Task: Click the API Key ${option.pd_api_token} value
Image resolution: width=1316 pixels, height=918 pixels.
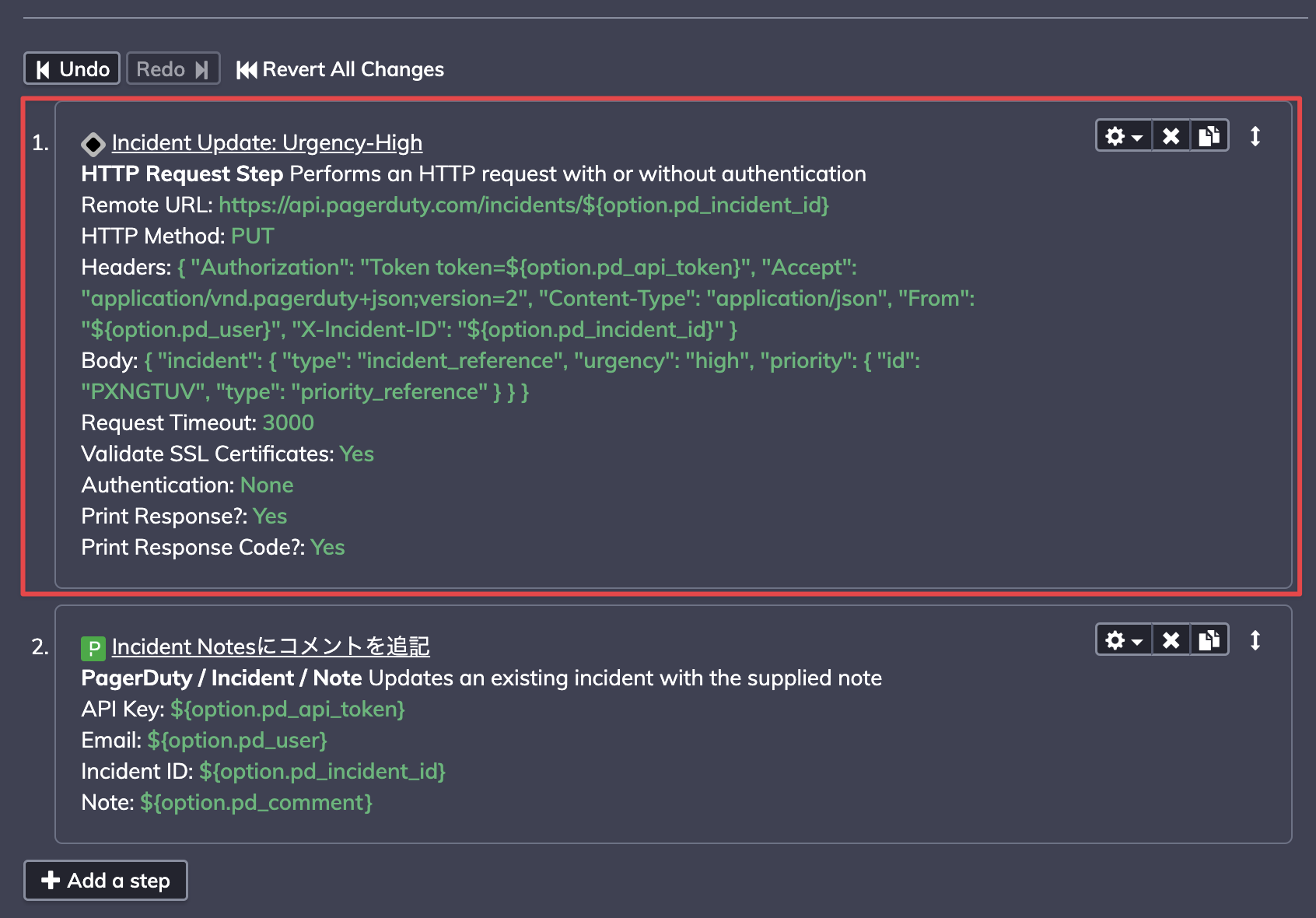Action: coord(288,709)
